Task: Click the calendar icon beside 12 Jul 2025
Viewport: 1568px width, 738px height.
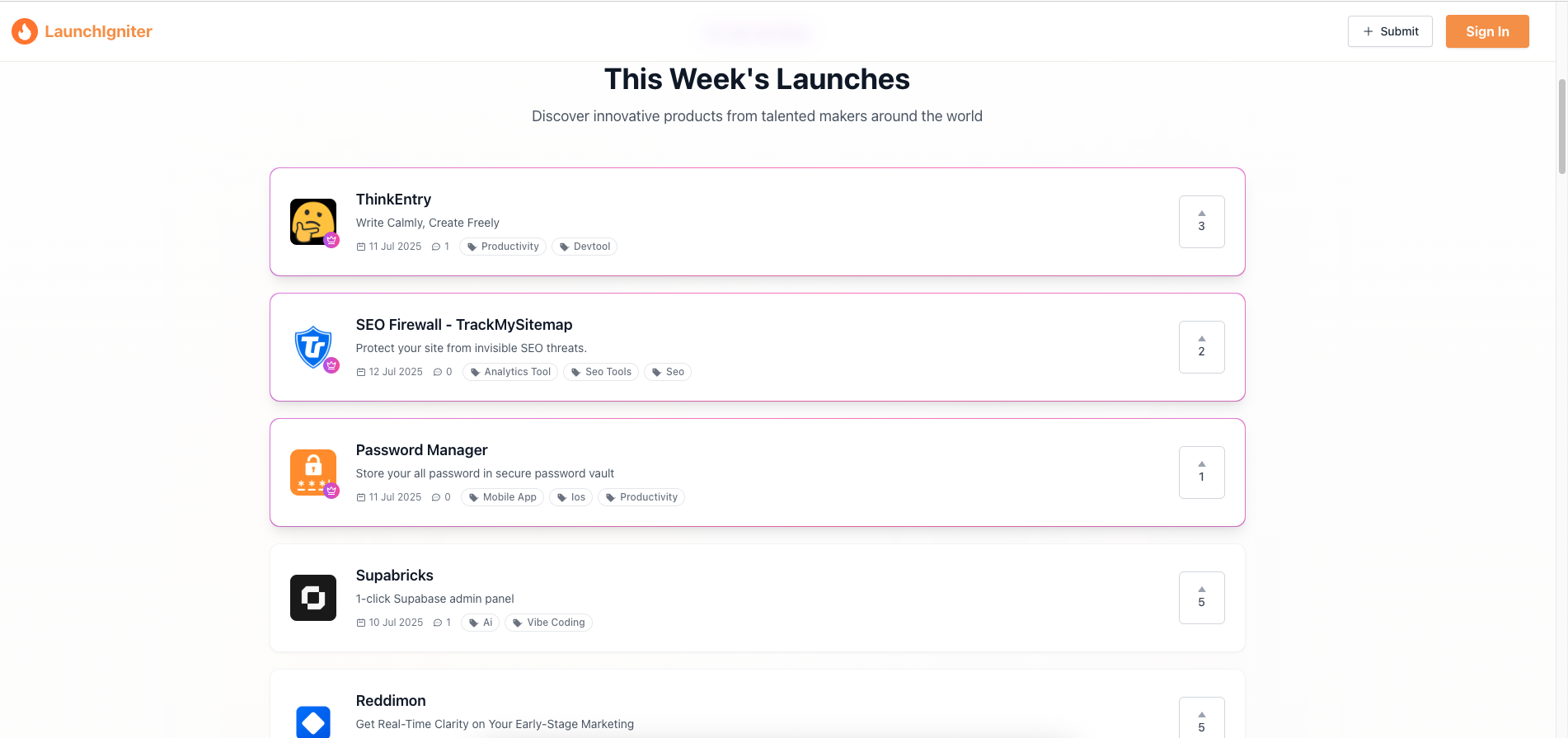Action: pos(360,371)
